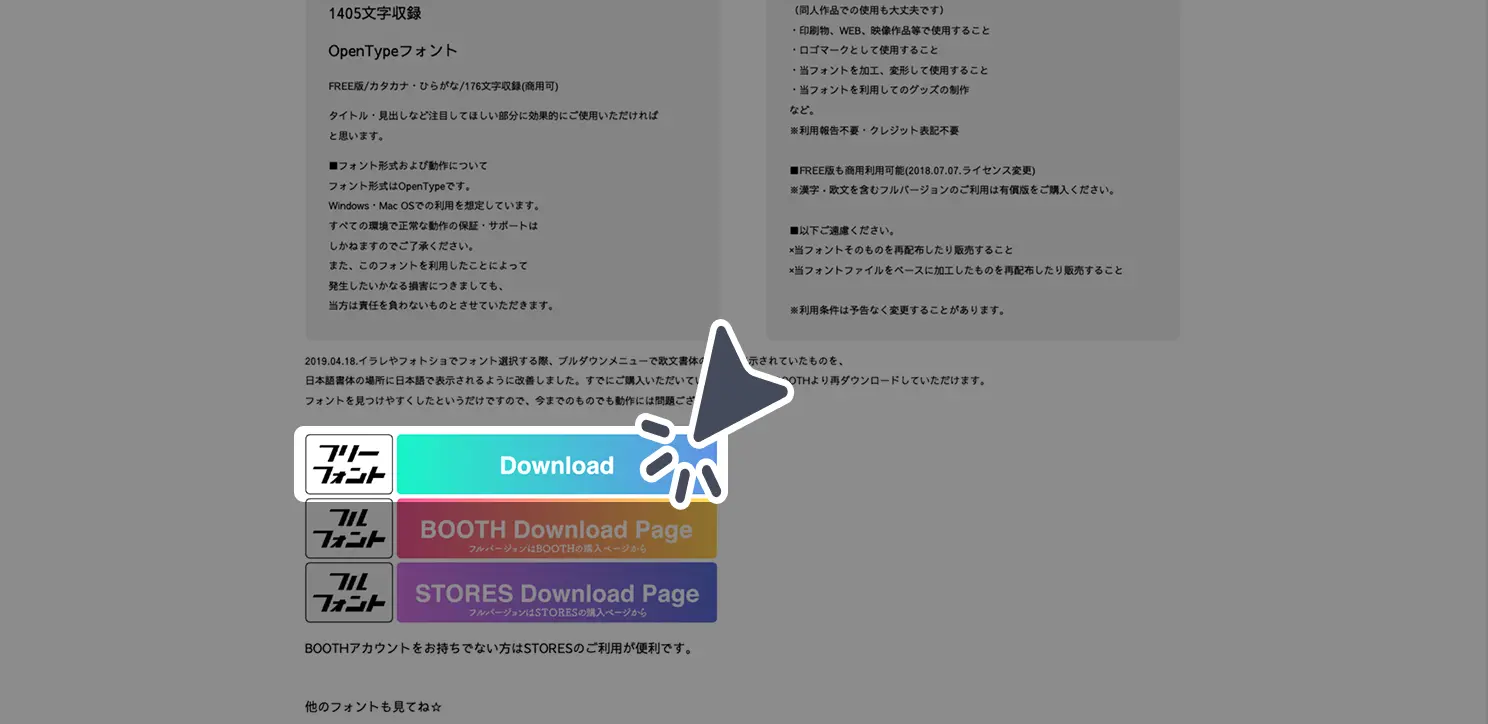Click the '■以下ご遠慮ください。' line
This screenshot has width=1488, height=724.
tap(842, 230)
